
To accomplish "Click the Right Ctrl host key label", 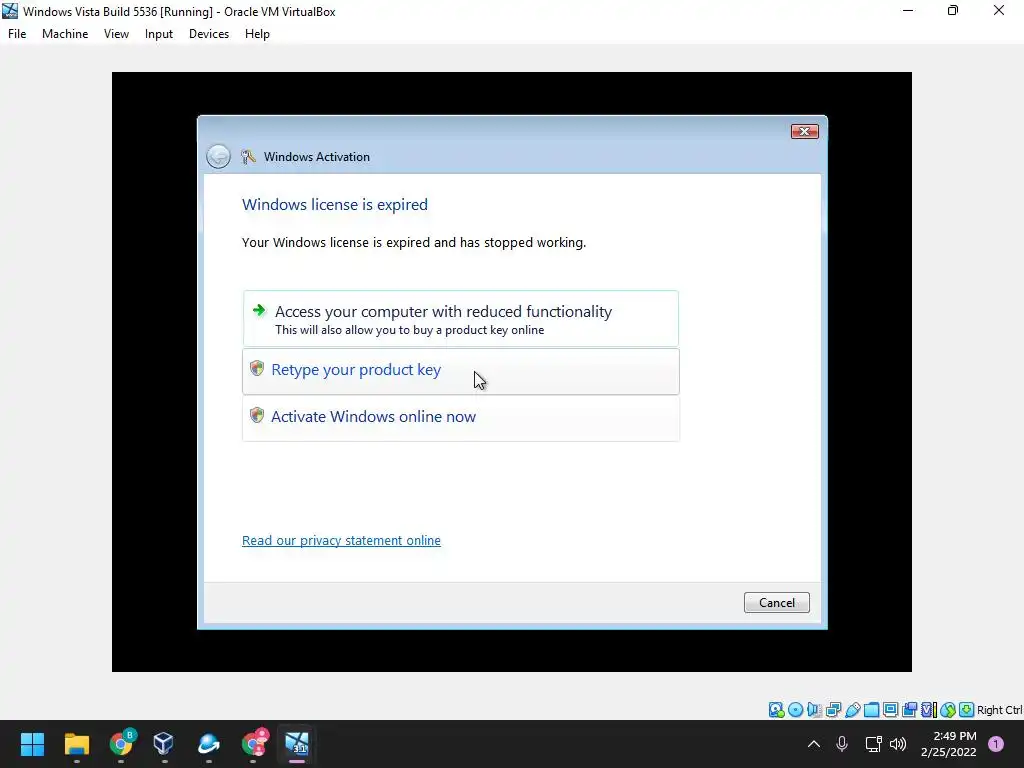I will click(x=999, y=710).
